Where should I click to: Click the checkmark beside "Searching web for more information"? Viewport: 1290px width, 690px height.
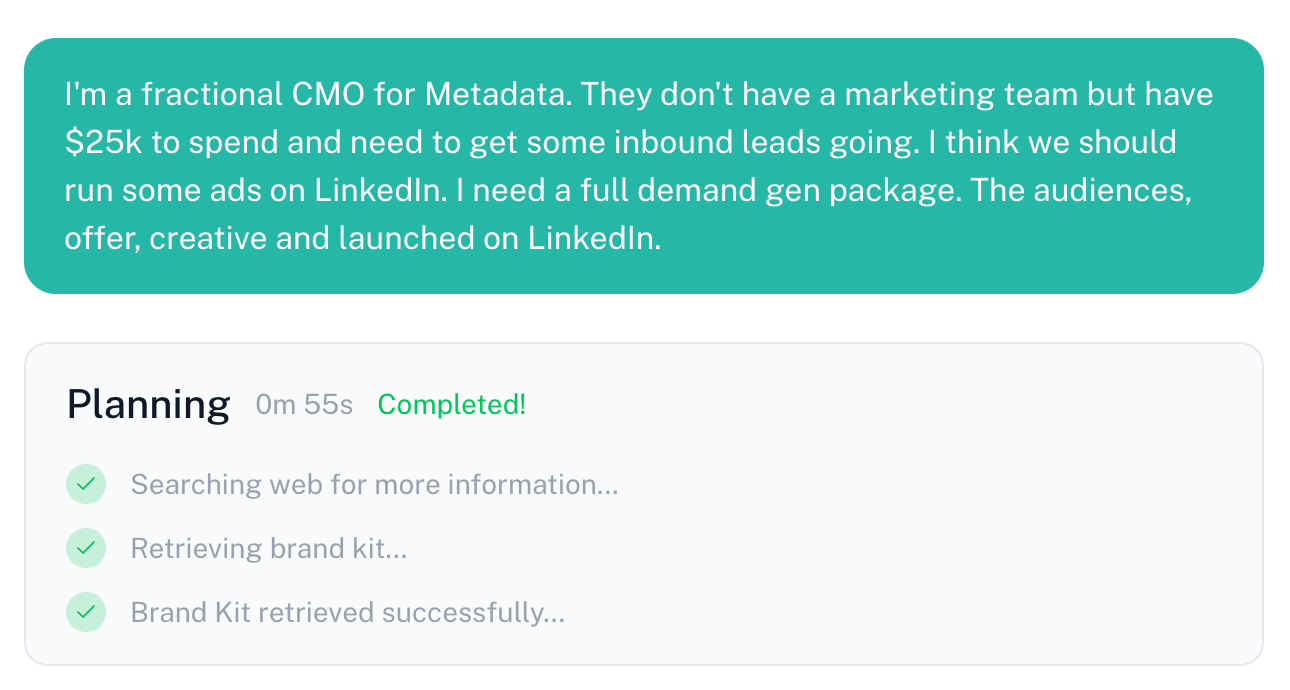pos(86,484)
